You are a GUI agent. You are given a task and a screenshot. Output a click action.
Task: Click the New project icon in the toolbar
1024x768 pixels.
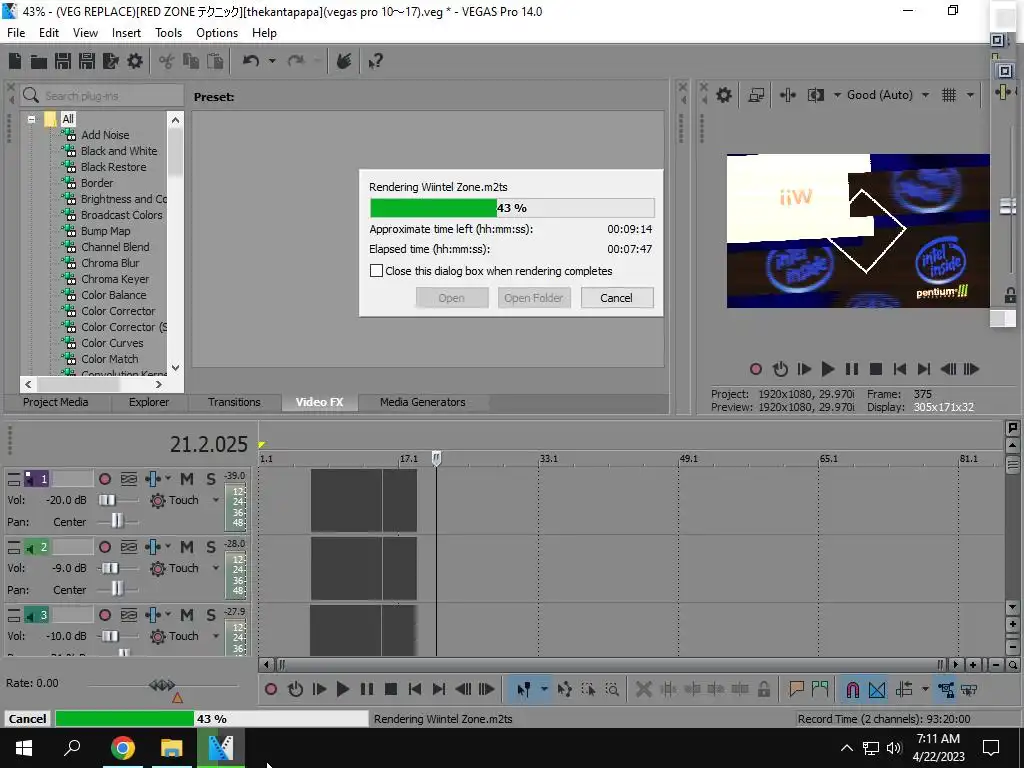point(15,61)
